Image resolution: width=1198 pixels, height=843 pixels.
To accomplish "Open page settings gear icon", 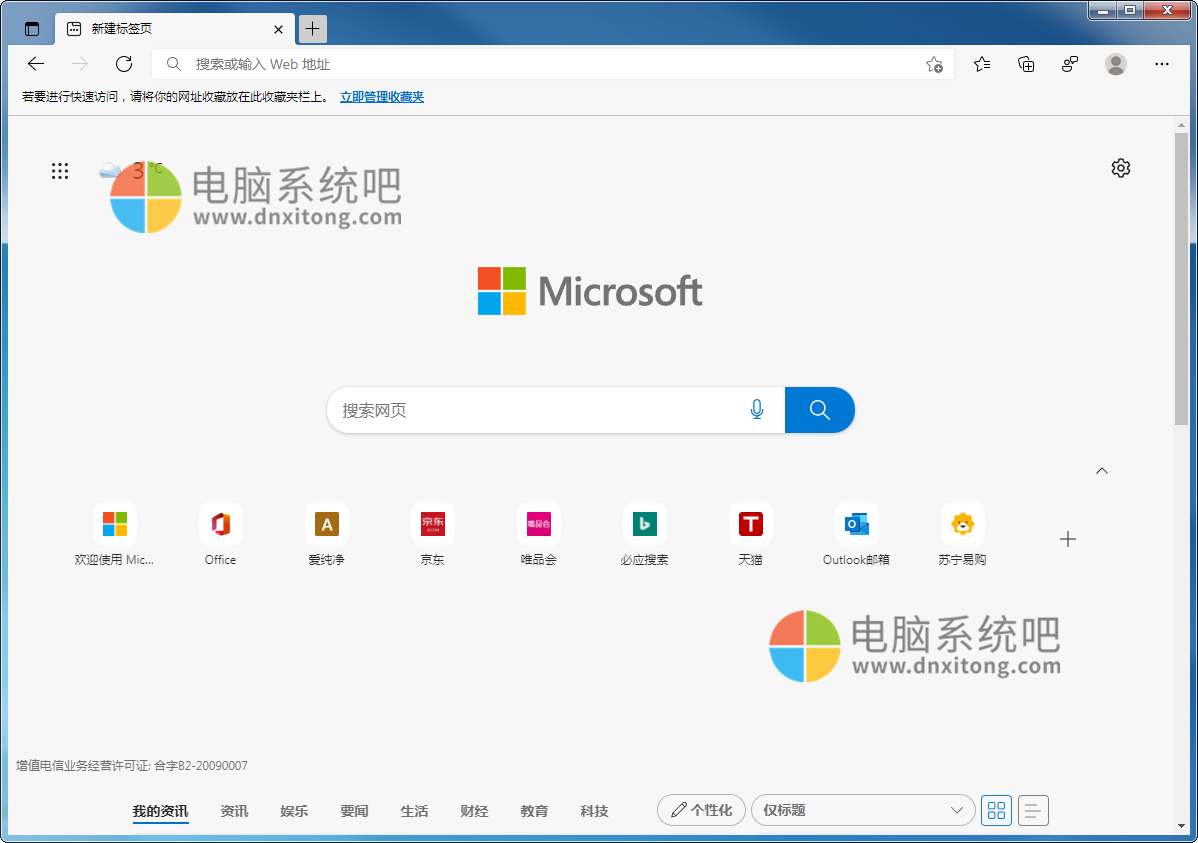I will pyautogui.click(x=1121, y=168).
